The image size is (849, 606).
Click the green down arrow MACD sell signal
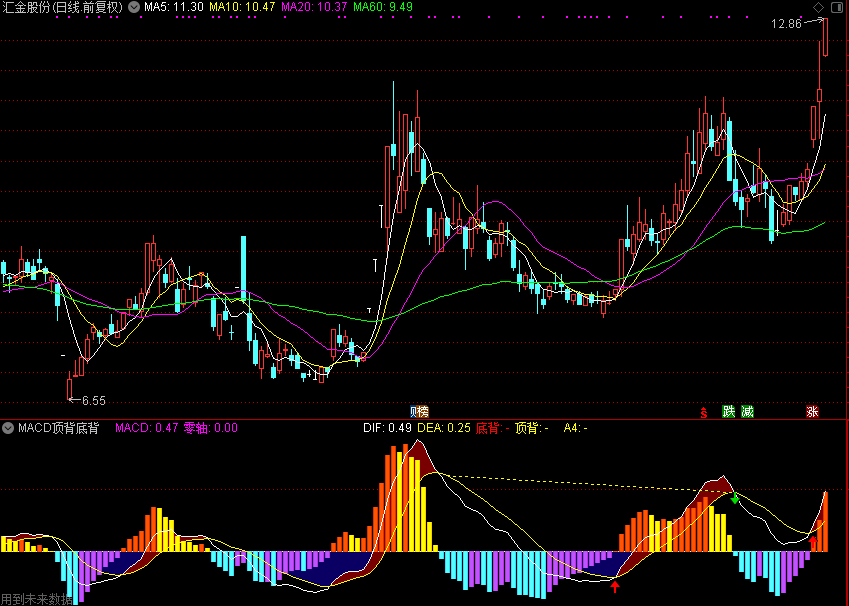[735, 498]
